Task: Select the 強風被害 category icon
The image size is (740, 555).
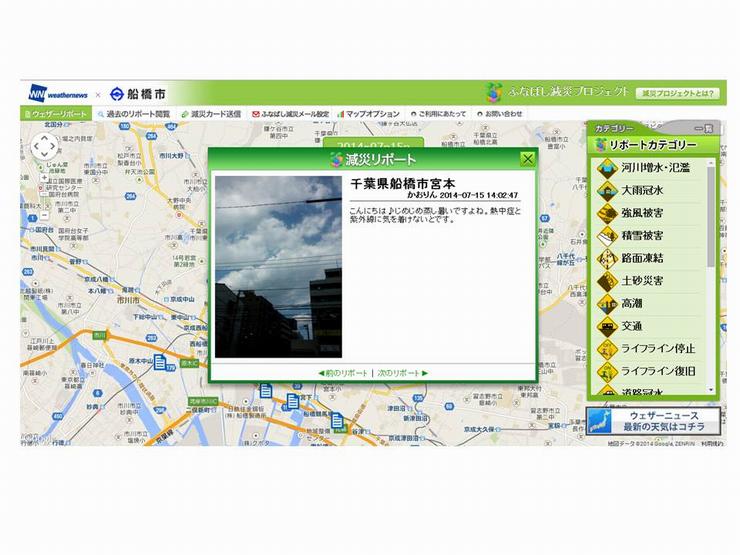Action: [x=607, y=213]
